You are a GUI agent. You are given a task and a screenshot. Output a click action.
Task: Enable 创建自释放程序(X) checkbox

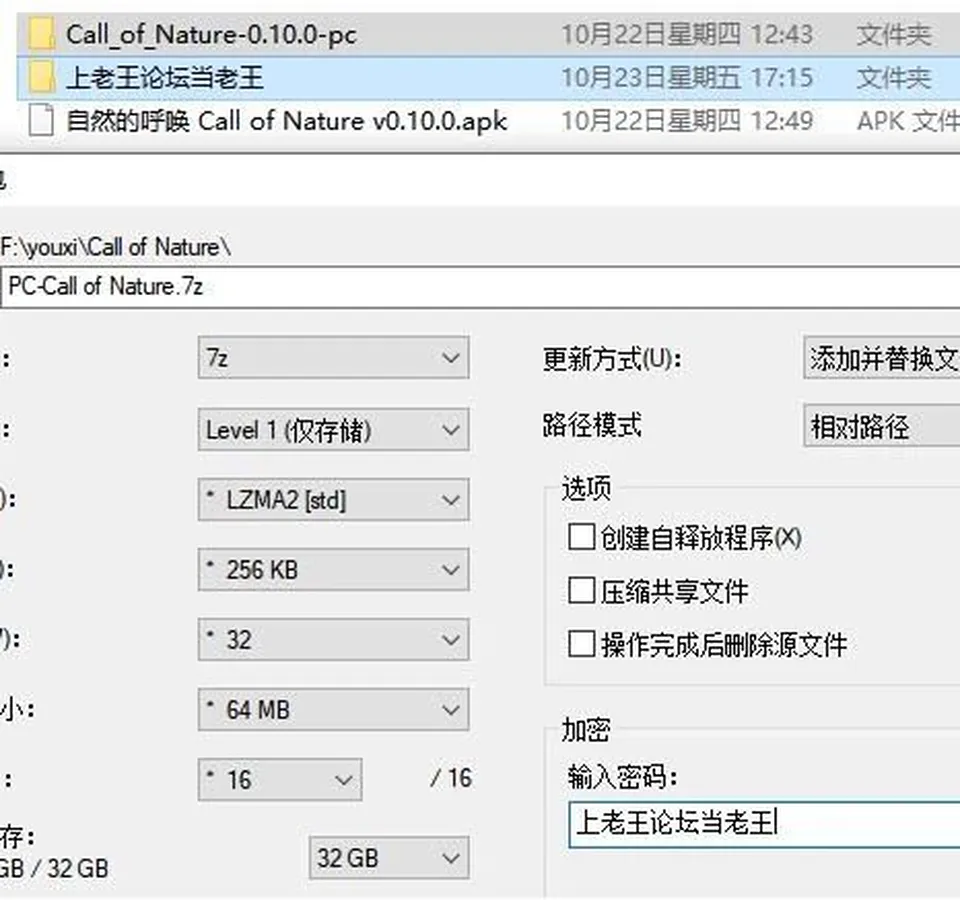click(581, 537)
